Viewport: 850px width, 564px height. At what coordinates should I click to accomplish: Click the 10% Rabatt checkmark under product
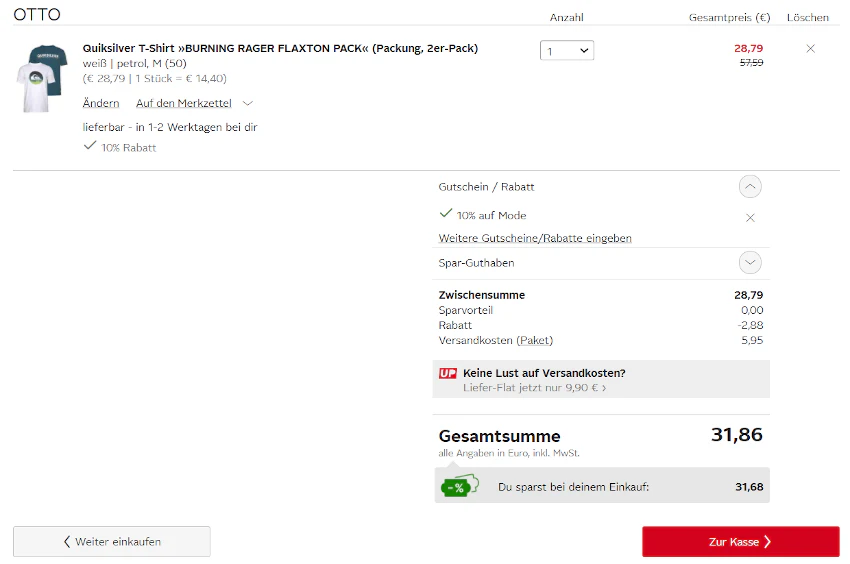90,145
